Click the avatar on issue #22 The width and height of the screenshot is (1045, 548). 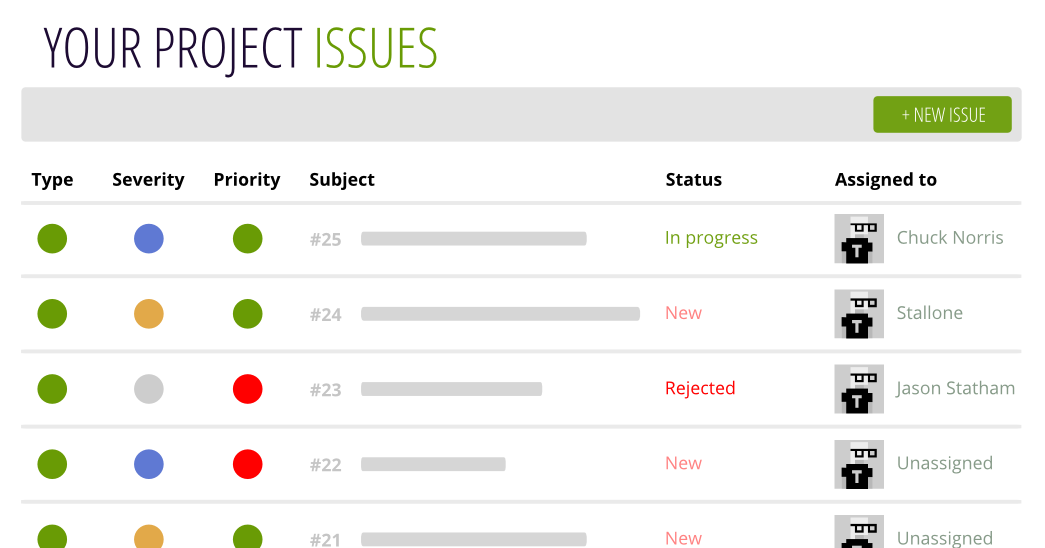[x=859, y=464]
